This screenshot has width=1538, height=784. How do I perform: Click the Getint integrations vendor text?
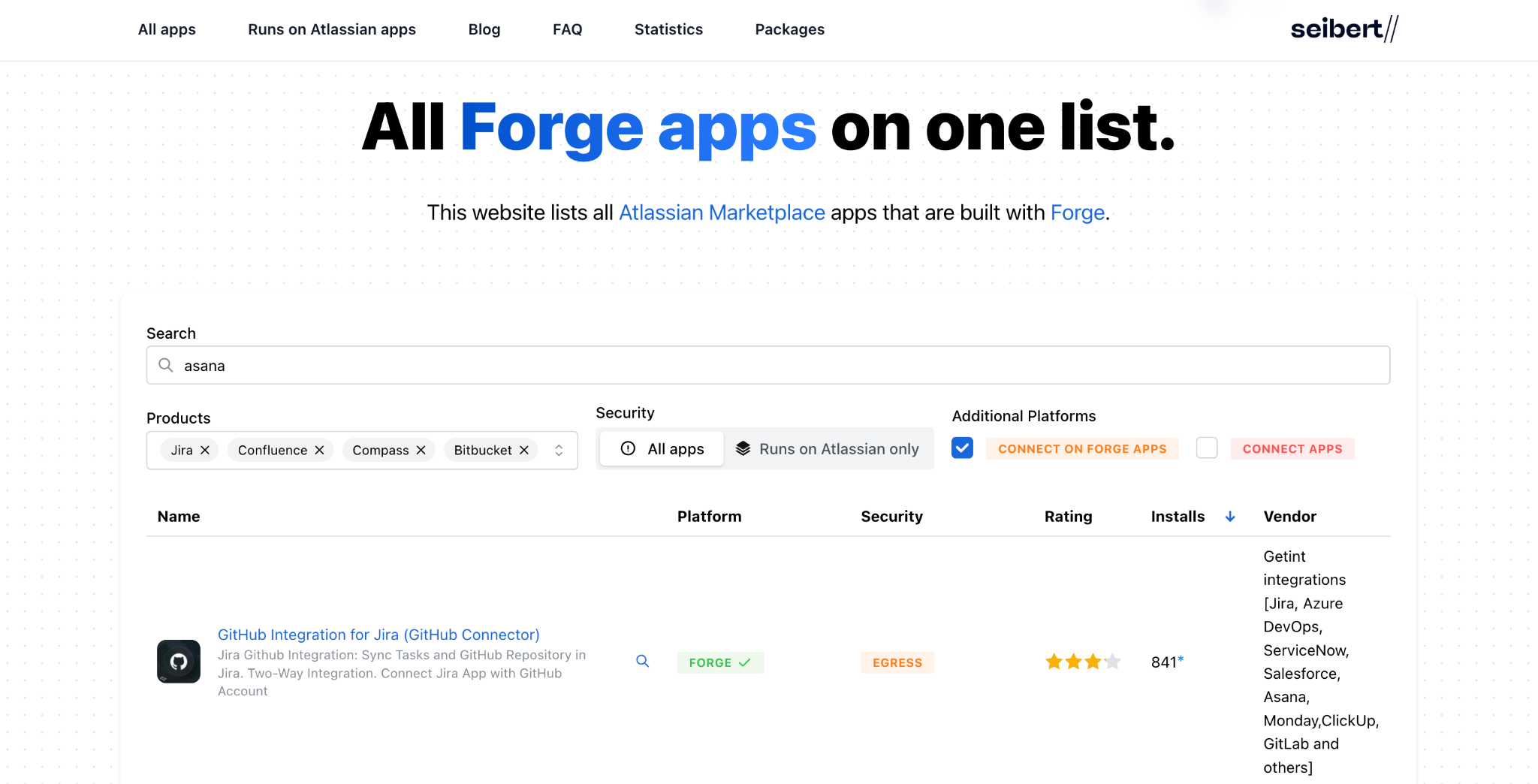(x=1321, y=662)
